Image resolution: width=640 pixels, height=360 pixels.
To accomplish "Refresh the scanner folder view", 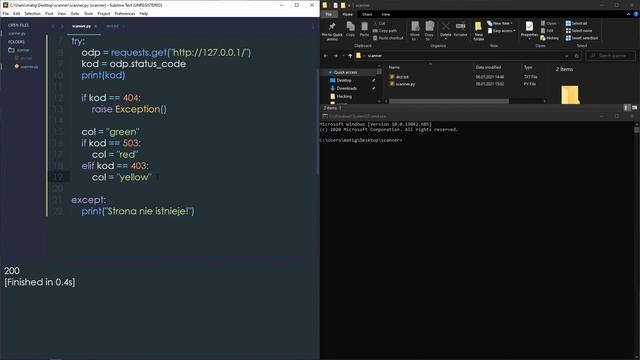I will pyautogui.click(x=576, y=56).
